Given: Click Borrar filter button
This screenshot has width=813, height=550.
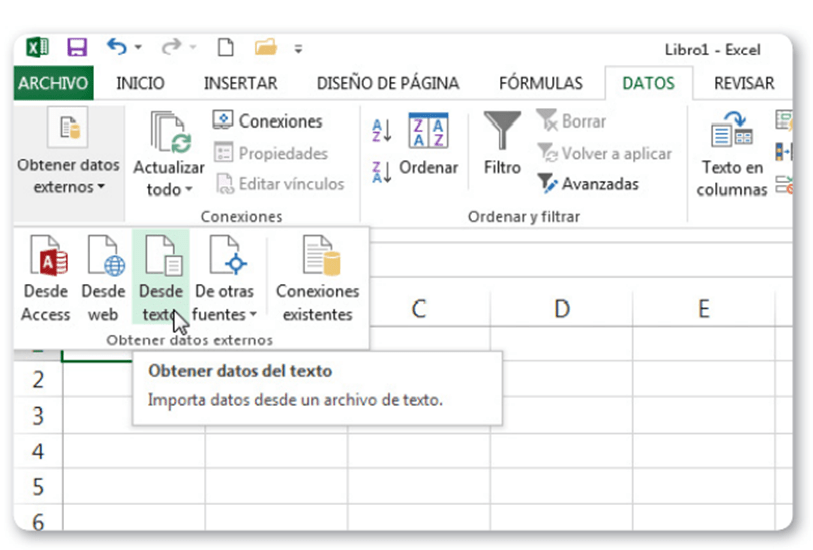Looking at the screenshot, I should [571, 121].
